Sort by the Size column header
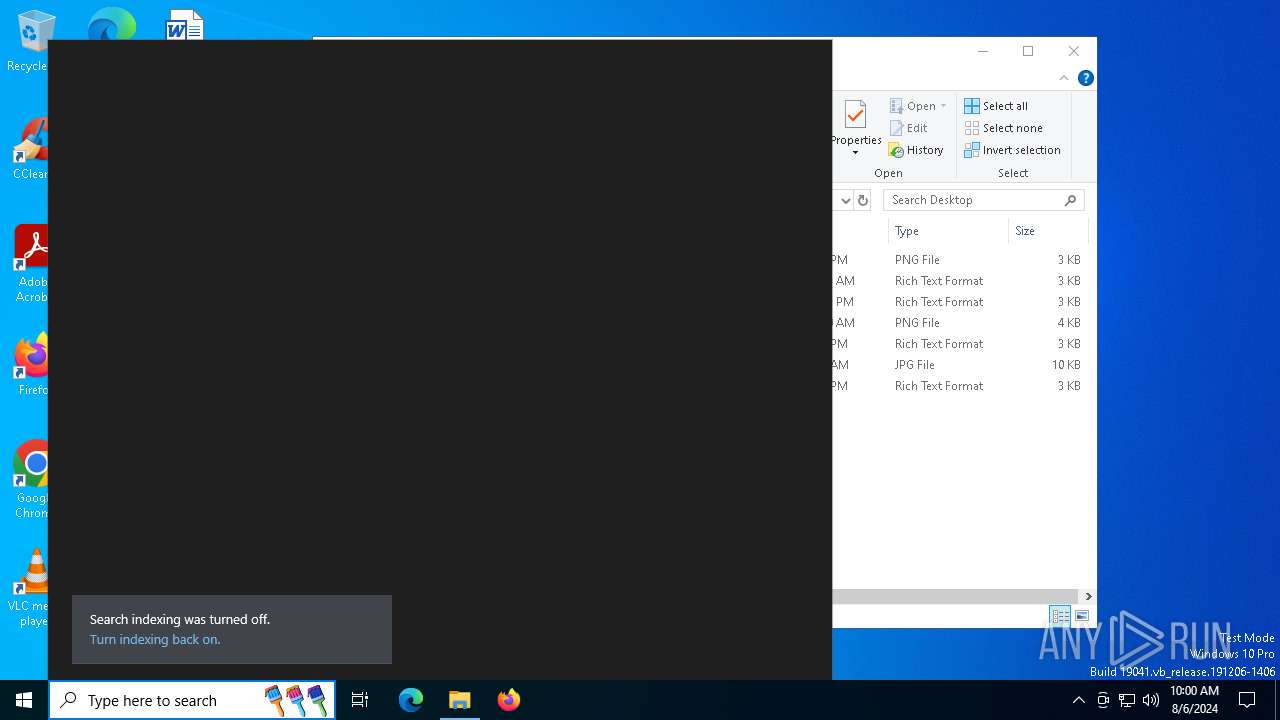The height and width of the screenshot is (720, 1280). pyautogui.click(x=1047, y=231)
